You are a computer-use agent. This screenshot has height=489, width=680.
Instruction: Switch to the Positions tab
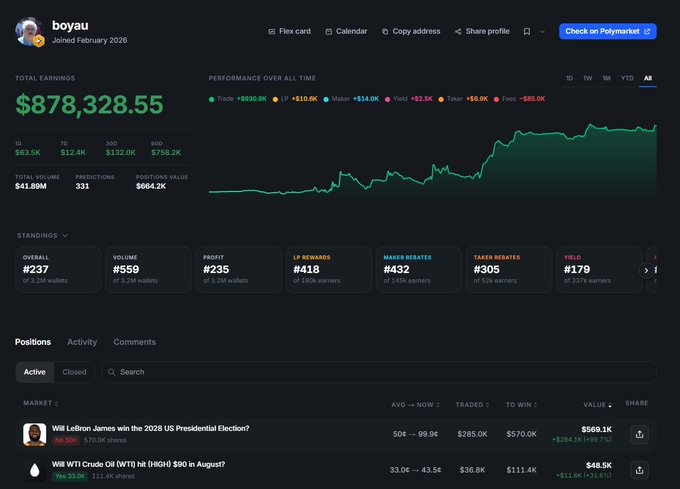(33, 342)
